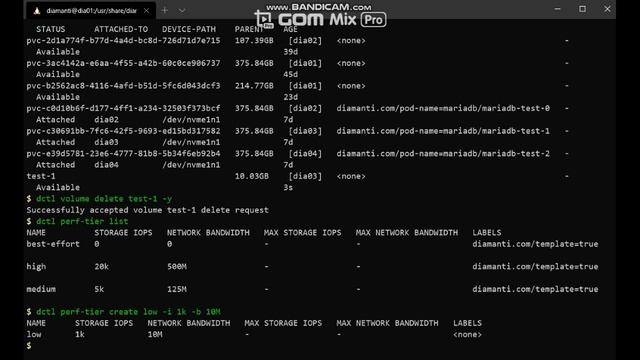Expand the new tab profile dropdown
The width and height of the screenshot is (640, 360).
tap(182, 11)
